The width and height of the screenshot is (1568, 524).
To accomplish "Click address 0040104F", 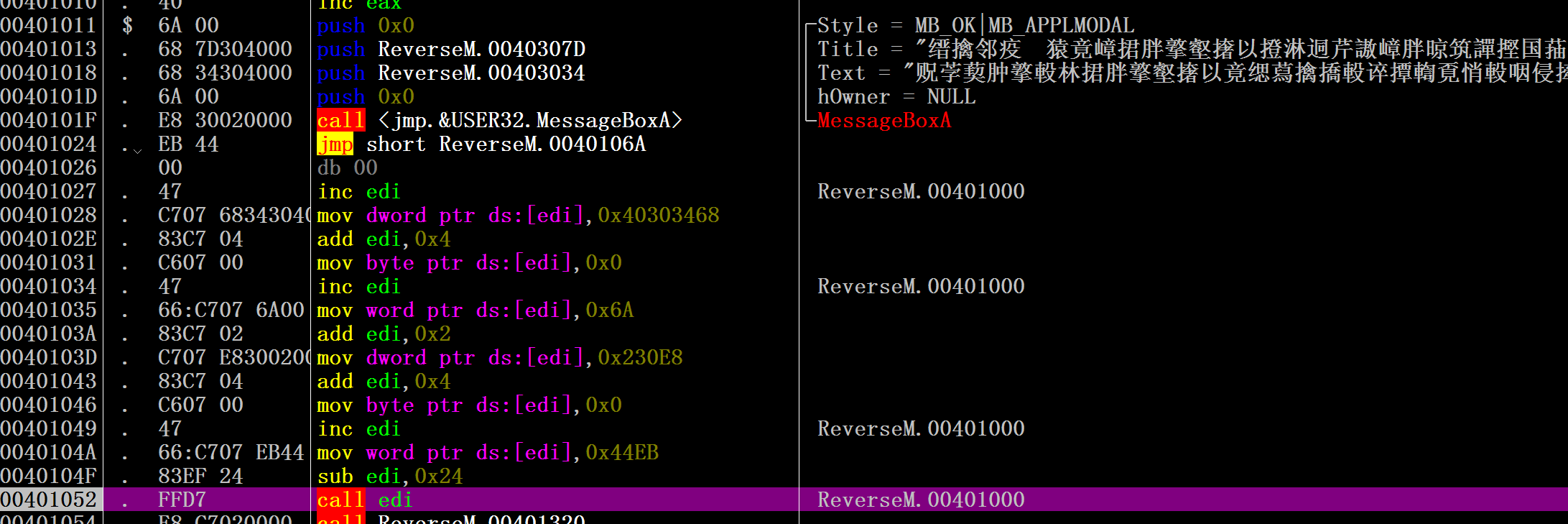I will tap(49, 477).
